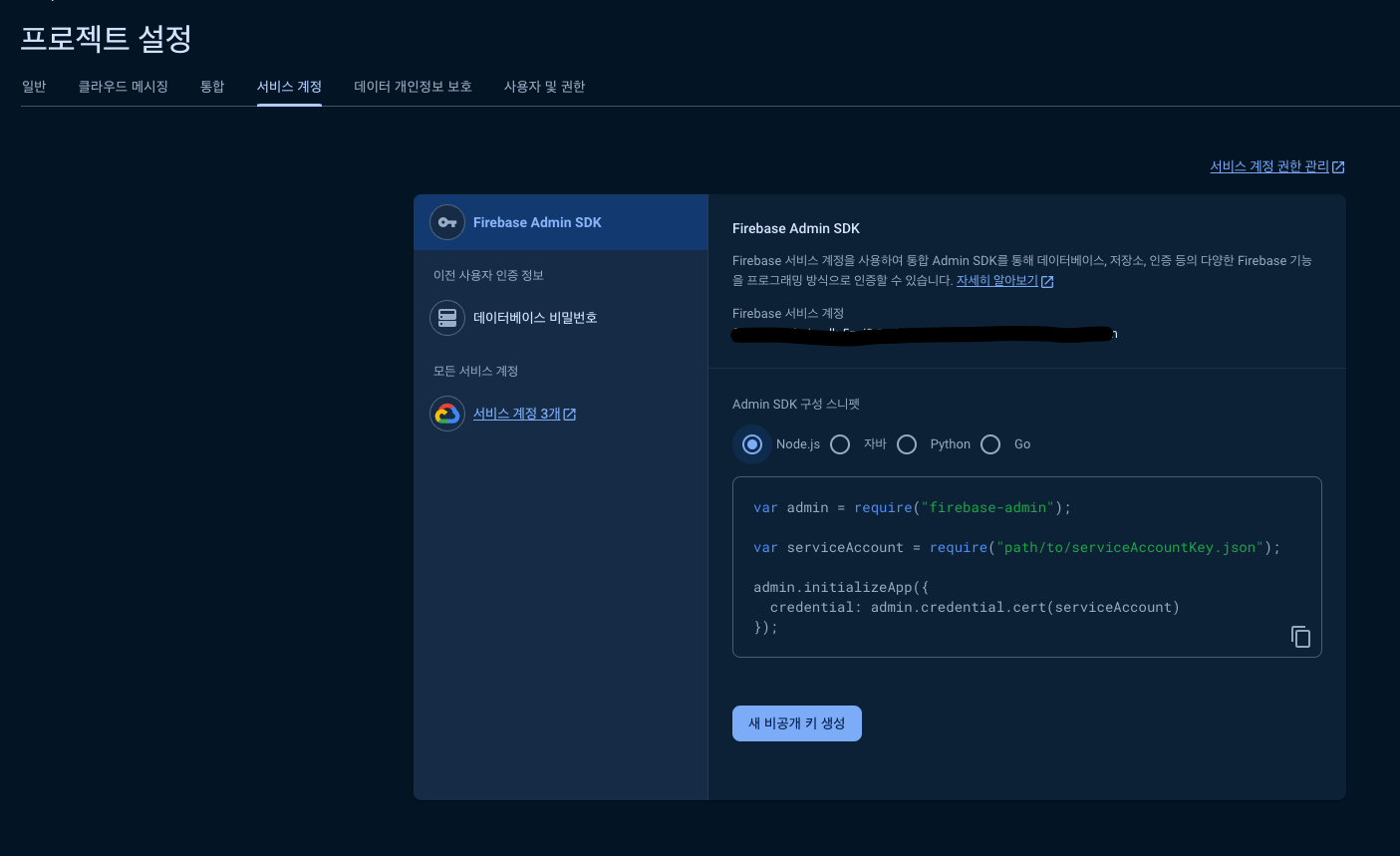This screenshot has height=856, width=1400.
Task: Open 사용자 및 권한 tab
Action: pos(544,87)
